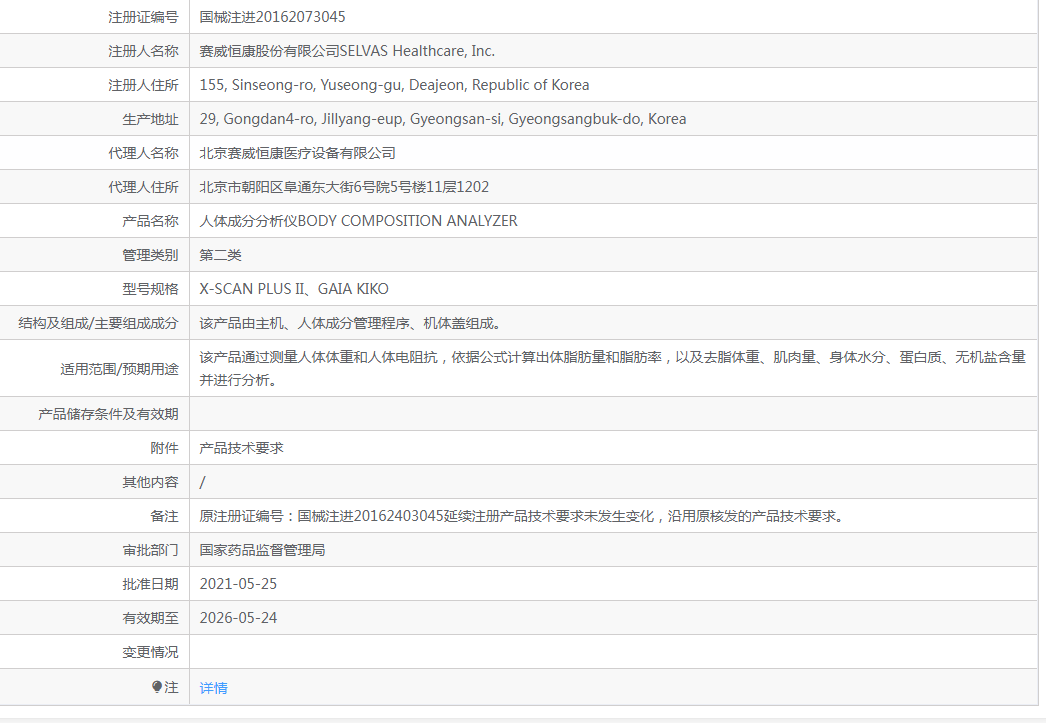The image size is (1046, 723).
Task: Select registration number 国械注进20162073045
Action: click(272, 17)
